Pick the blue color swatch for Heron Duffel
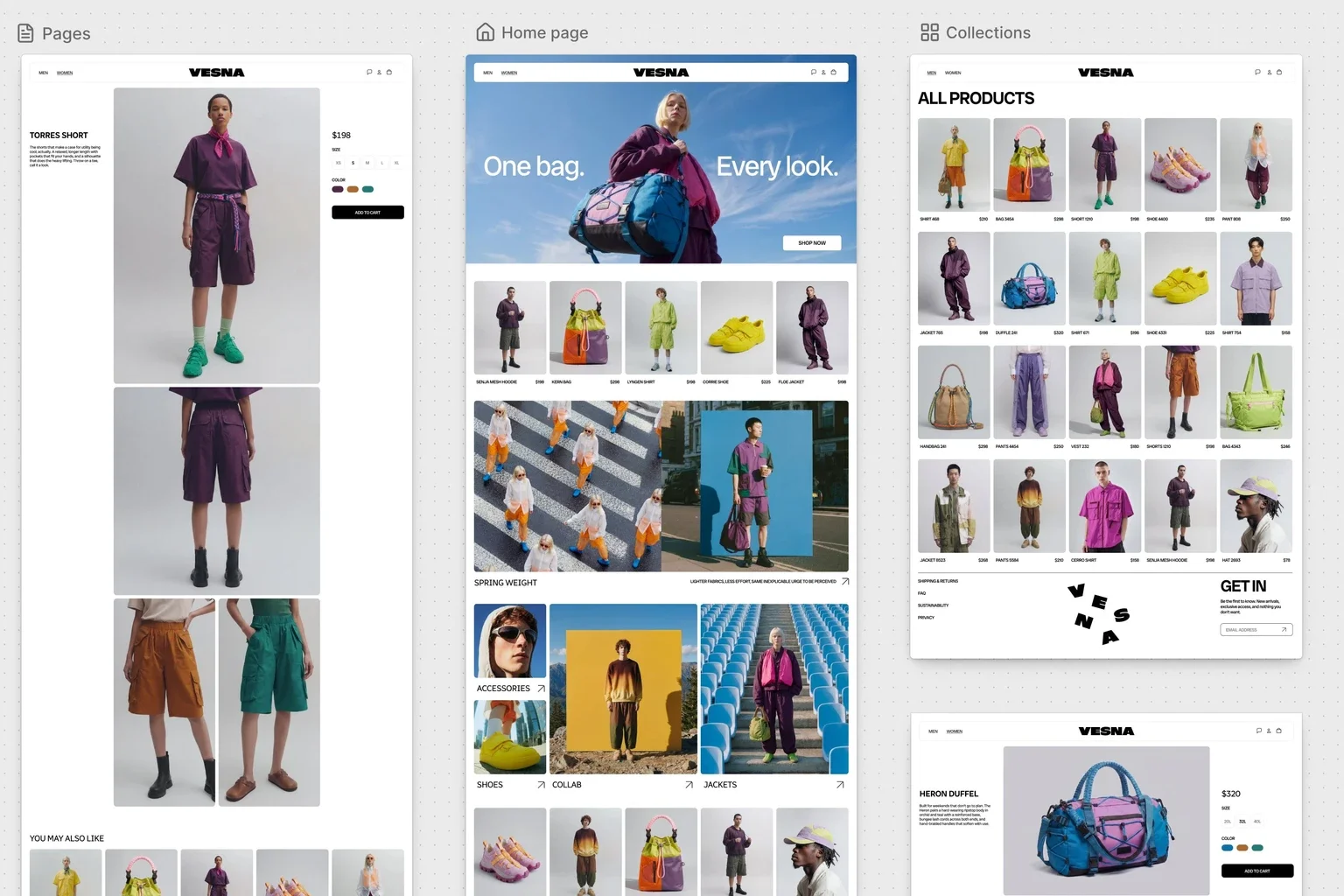1344x896 pixels. [x=1227, y=848]
